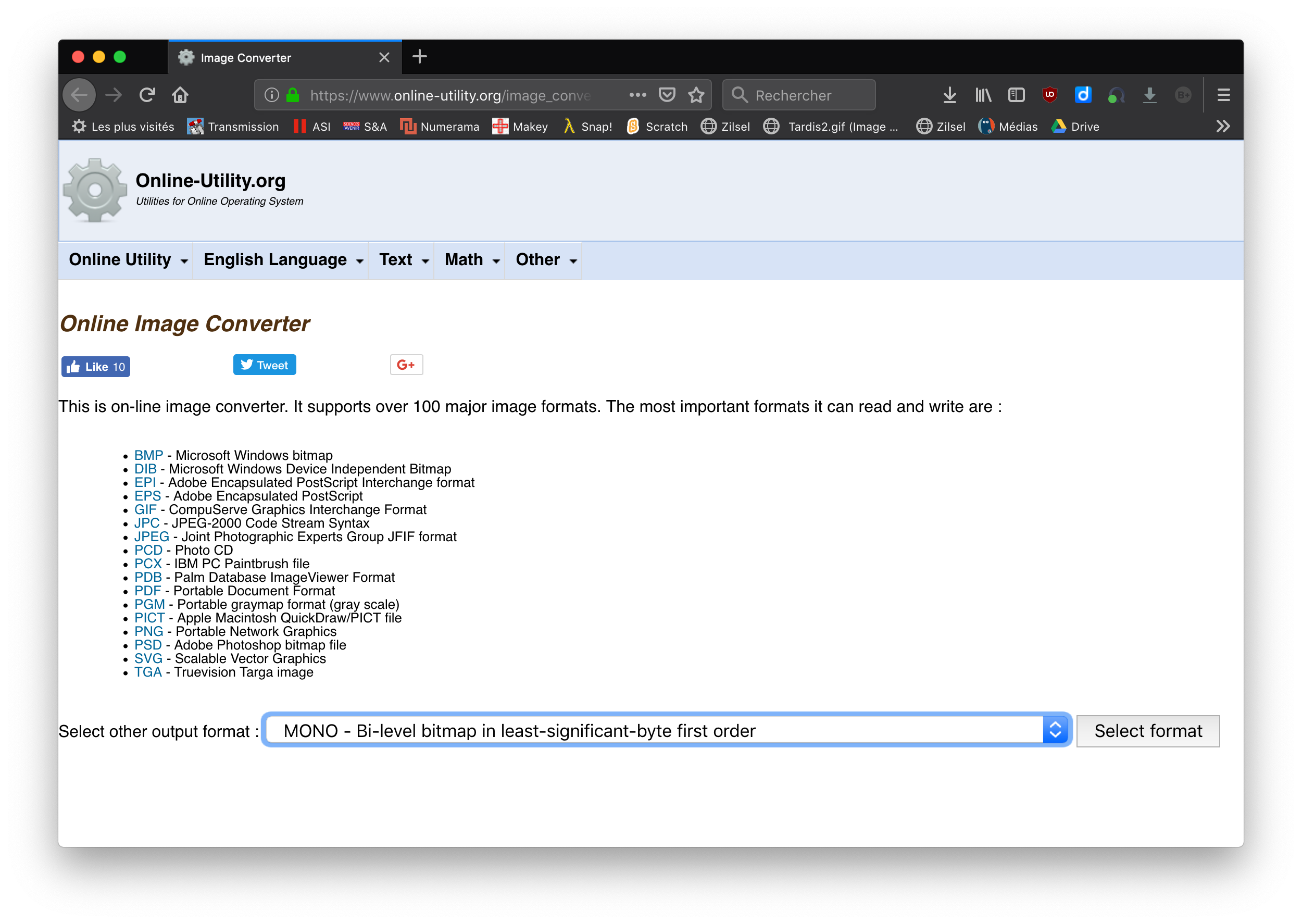Open the PNG format link
1302x924 pixels.
tap(148, 632)
